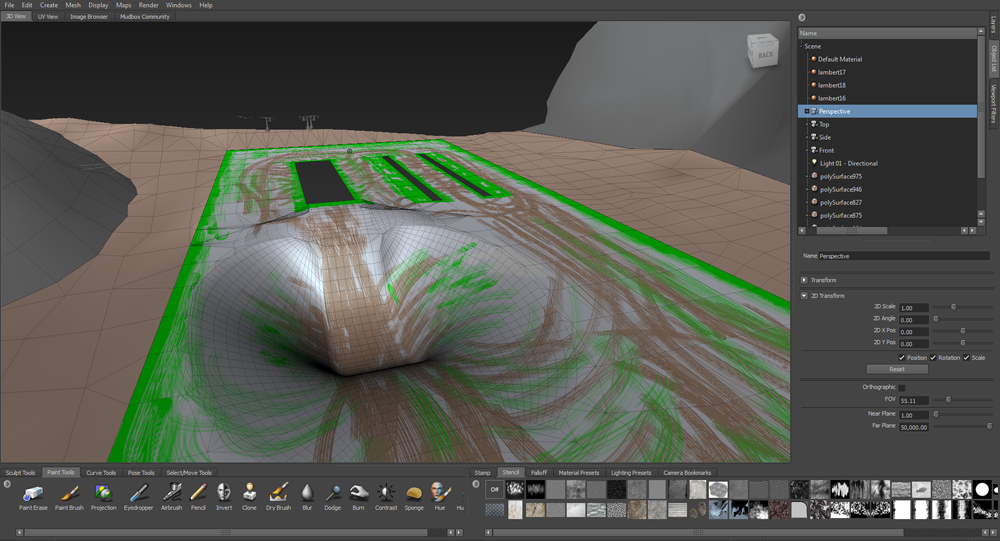1000x541 pixels.
Task: Click the Near Plane value field
Action: coord(913,415)
